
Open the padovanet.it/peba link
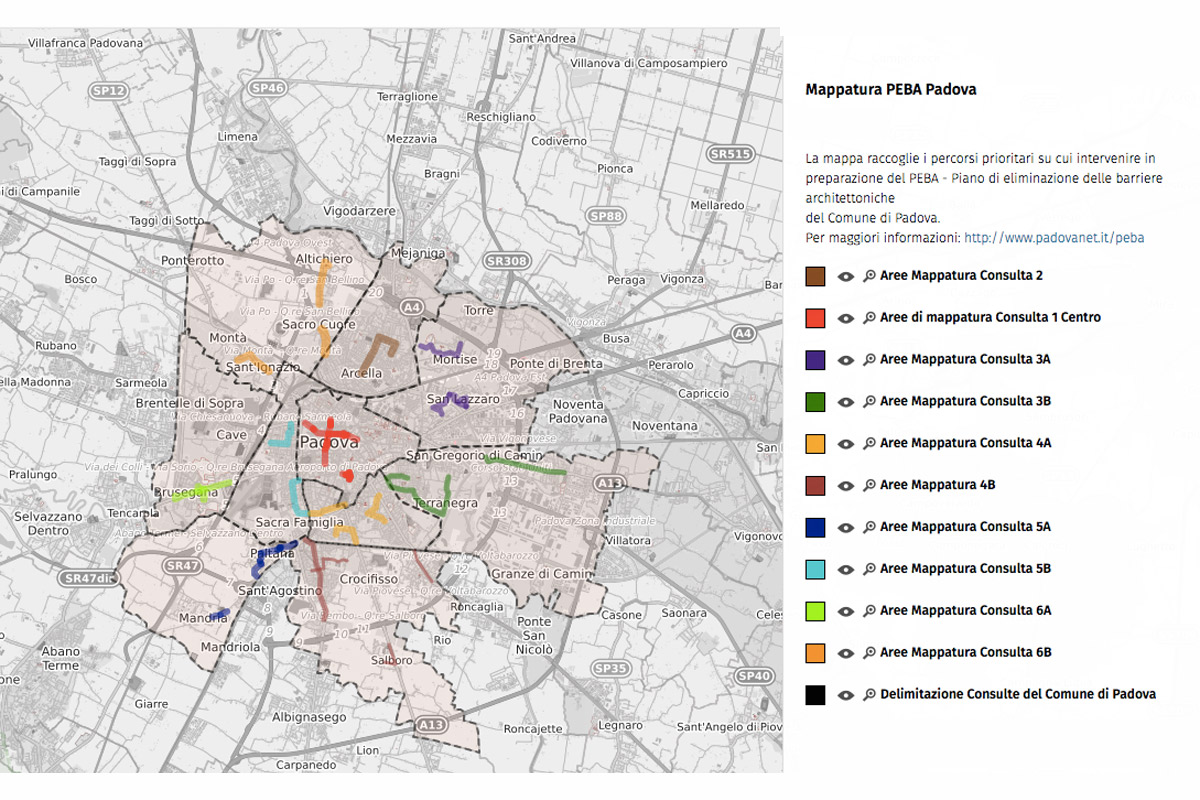tap(1053, 238)
